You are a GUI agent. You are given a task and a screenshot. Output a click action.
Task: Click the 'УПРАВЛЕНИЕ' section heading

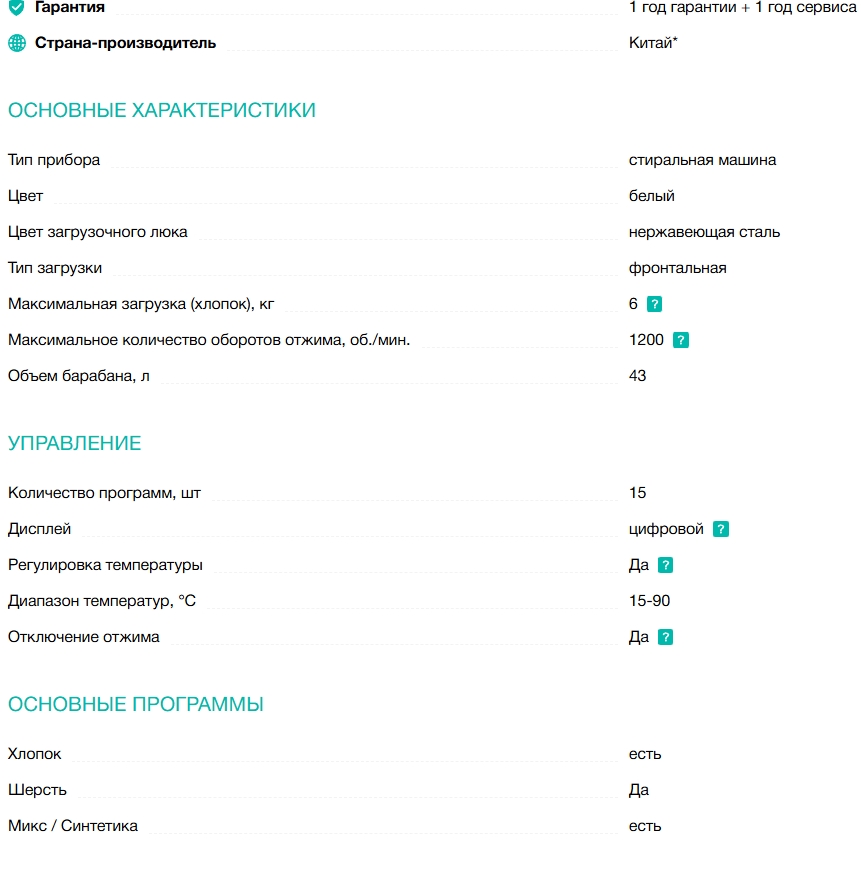75,443
